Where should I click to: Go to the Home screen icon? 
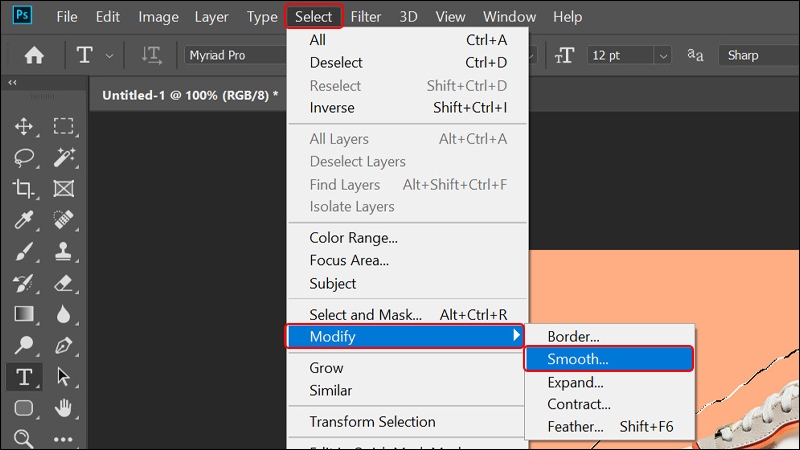[34, 55]
